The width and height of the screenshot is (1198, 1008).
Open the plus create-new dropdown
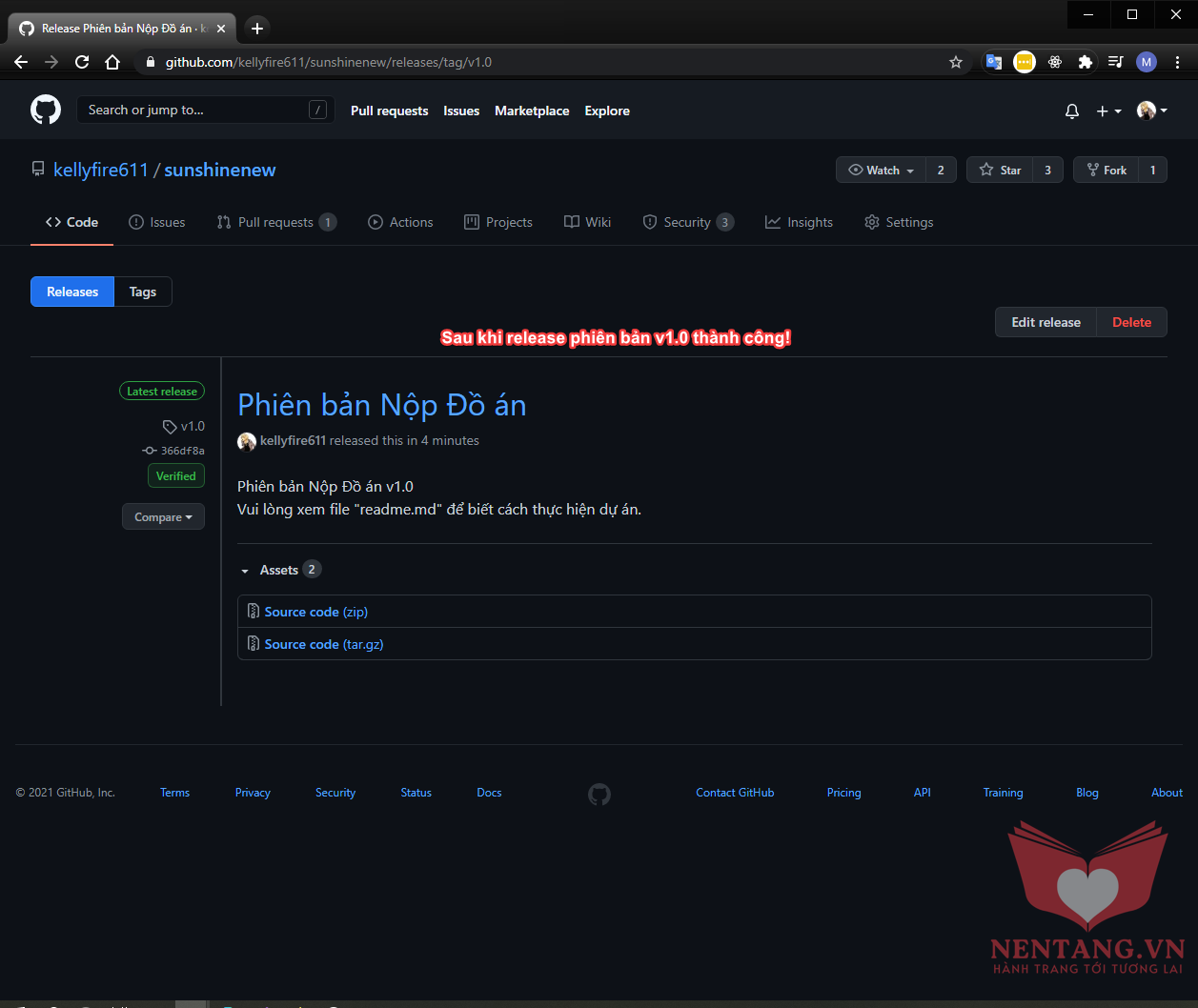coord(1107,111)
